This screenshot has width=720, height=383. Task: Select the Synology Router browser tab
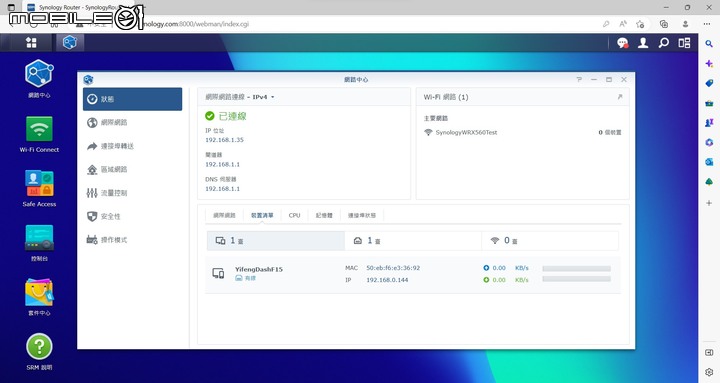[78, 8]
